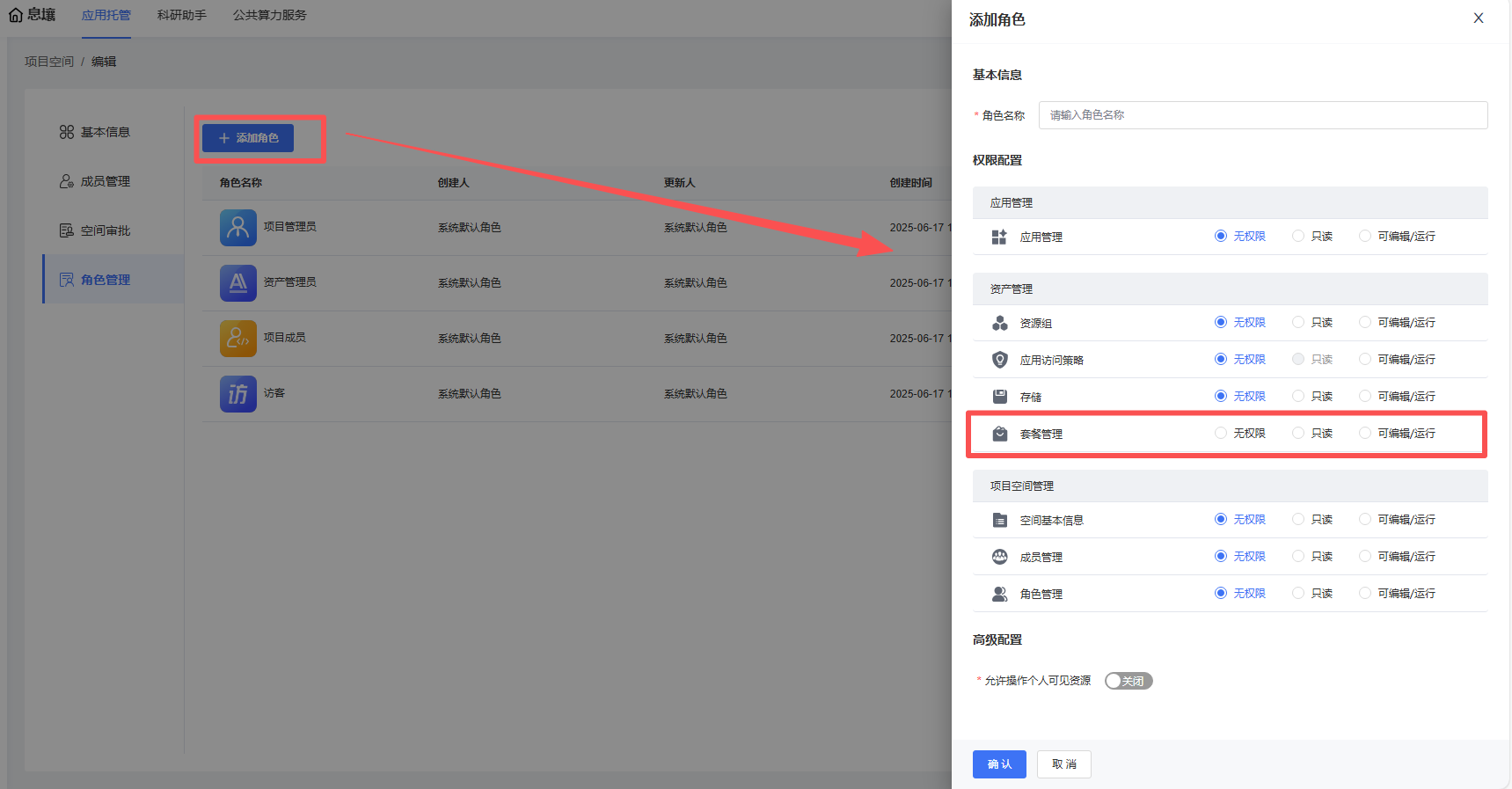Image resolution: width=1512 pixels, height=789 pixels.
Task: Click the 基本信息 grid icon in sidebar
Action: 67,132
